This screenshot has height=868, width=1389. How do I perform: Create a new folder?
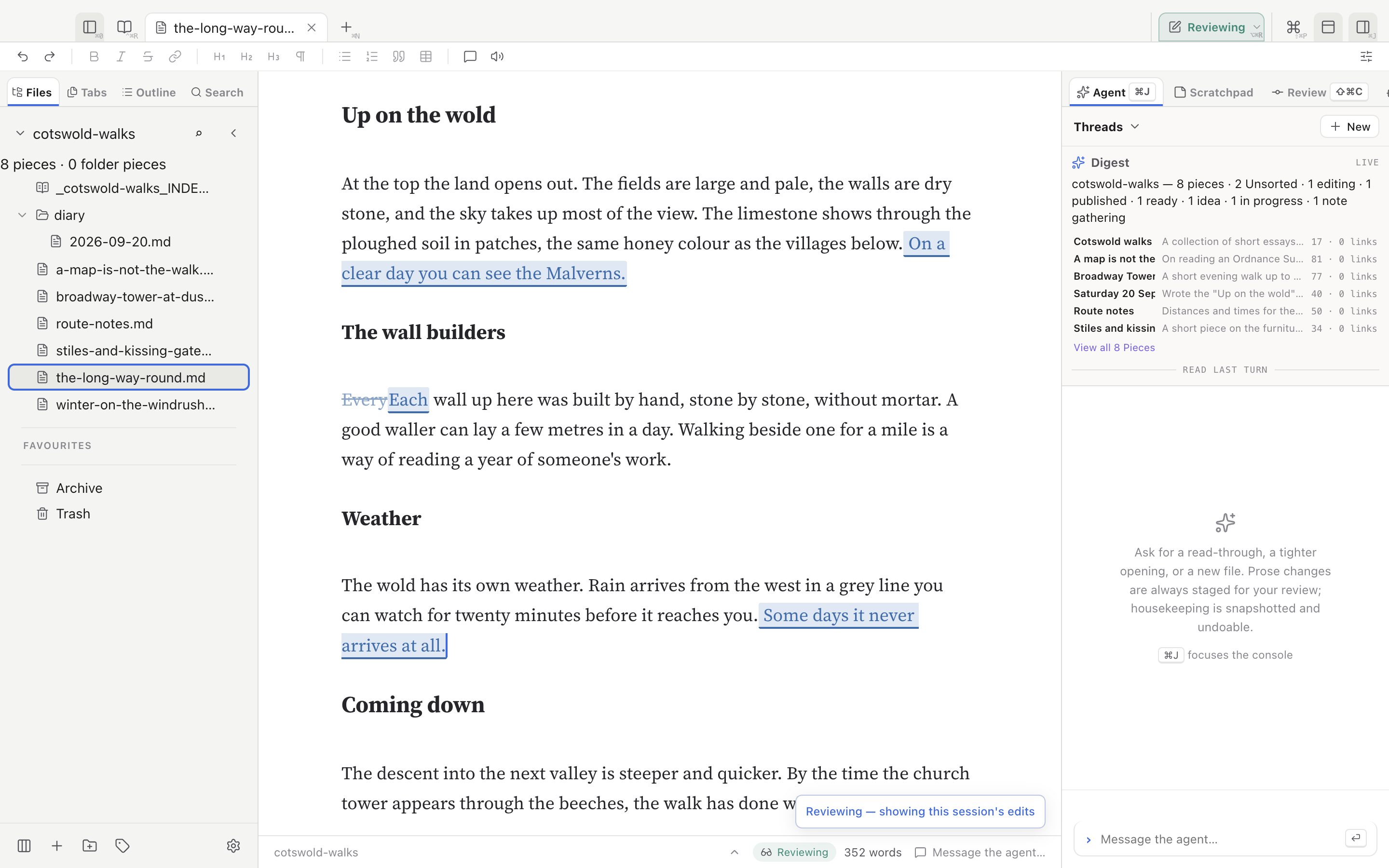[x=90, y=845]
